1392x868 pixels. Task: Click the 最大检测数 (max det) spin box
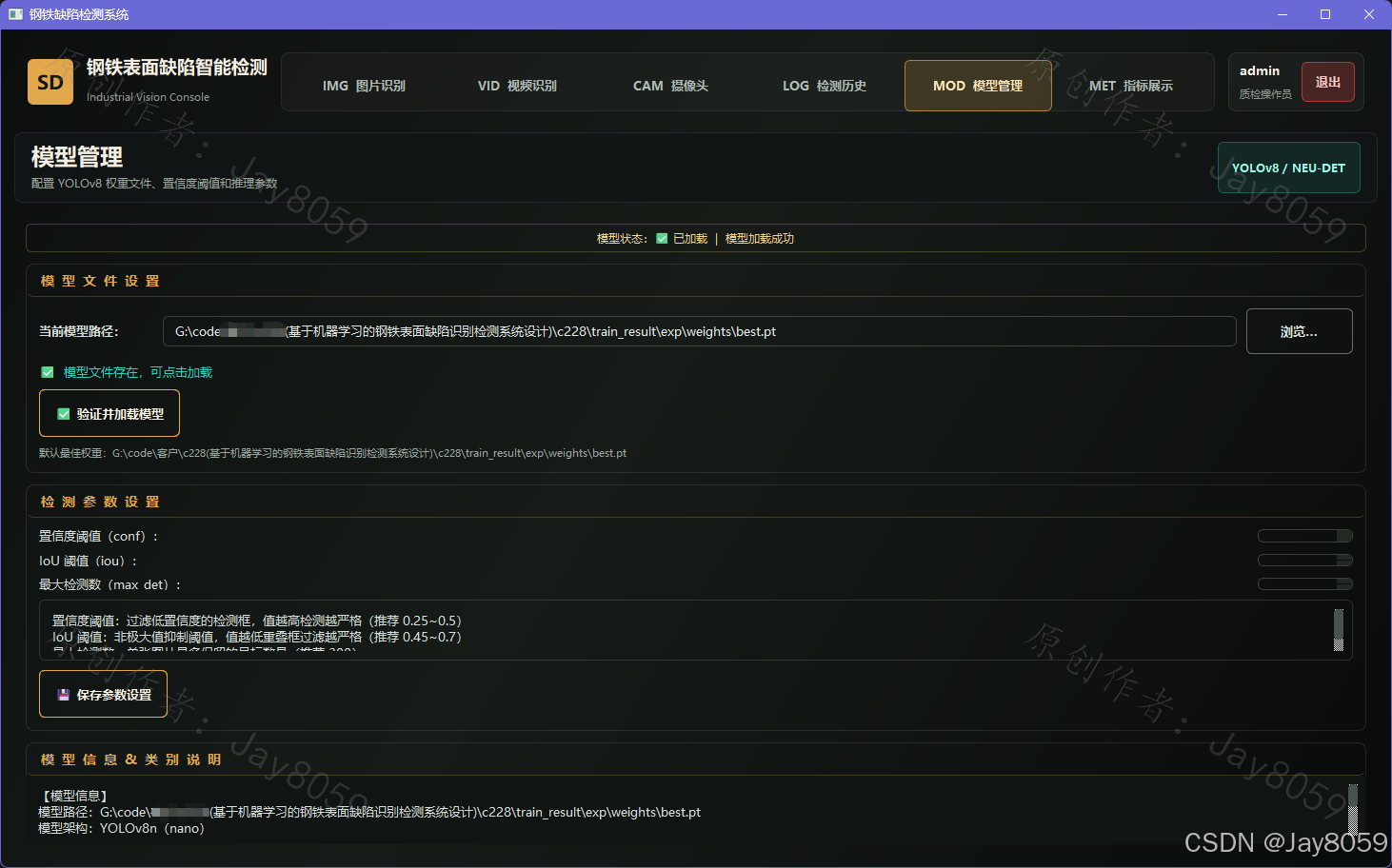[x=1305, y=584]
